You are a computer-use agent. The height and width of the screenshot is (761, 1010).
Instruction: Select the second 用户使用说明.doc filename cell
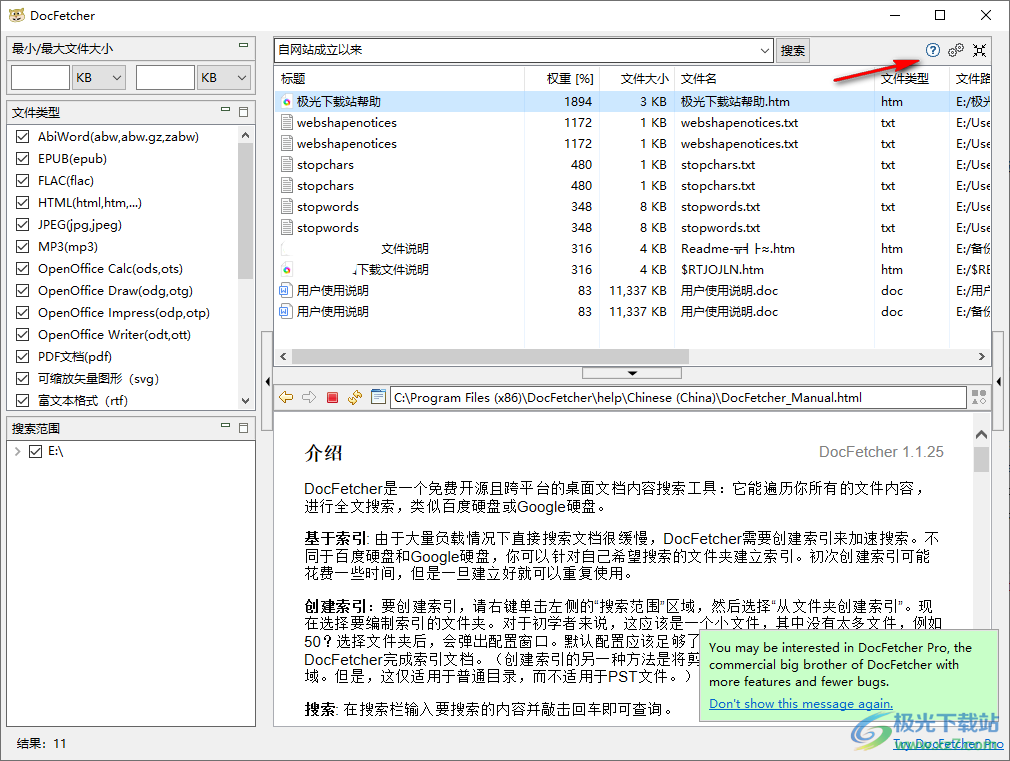(x=729, y=312)
